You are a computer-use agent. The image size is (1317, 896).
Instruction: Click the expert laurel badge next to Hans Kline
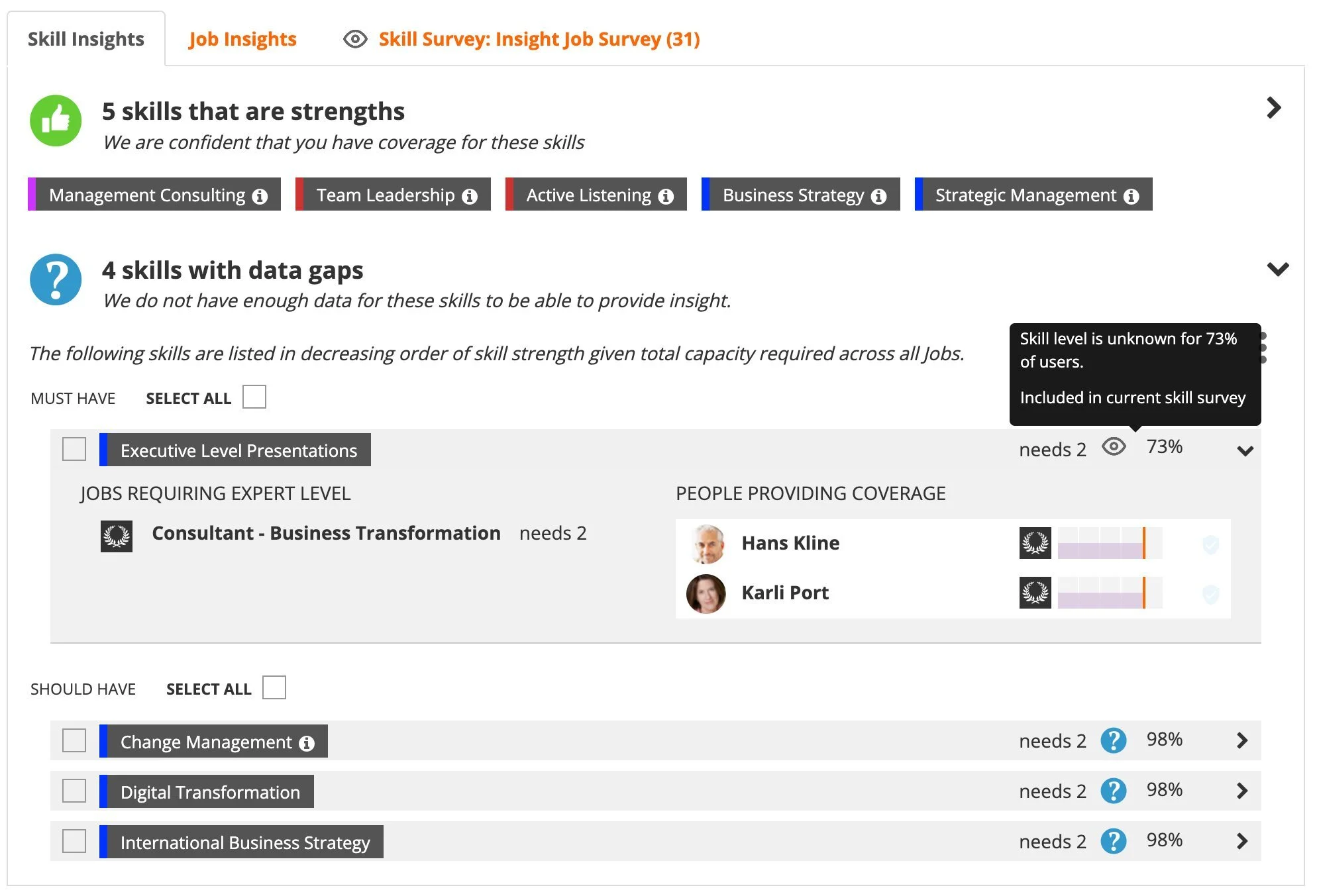click(x=1035, y=543)
